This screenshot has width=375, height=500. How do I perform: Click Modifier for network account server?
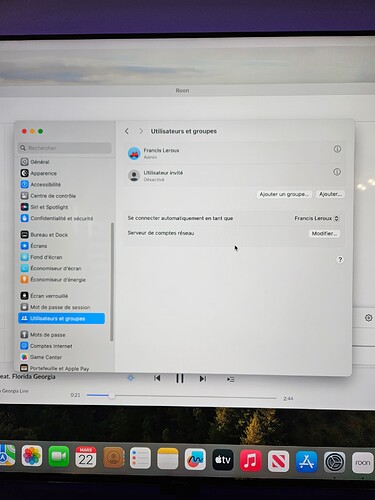tap(324, 233)
